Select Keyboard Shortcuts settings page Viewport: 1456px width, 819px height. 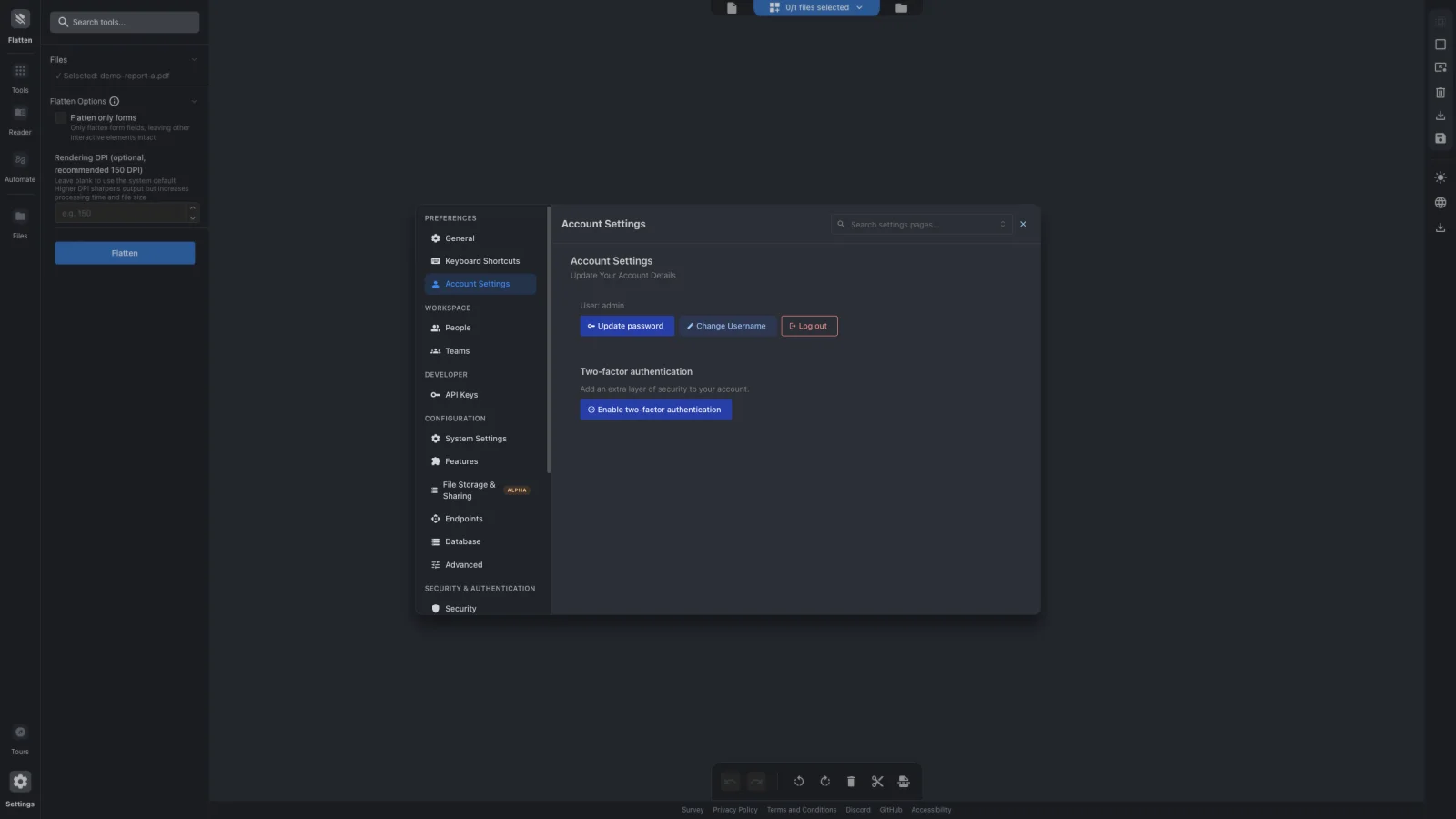[x=480, y=261]
